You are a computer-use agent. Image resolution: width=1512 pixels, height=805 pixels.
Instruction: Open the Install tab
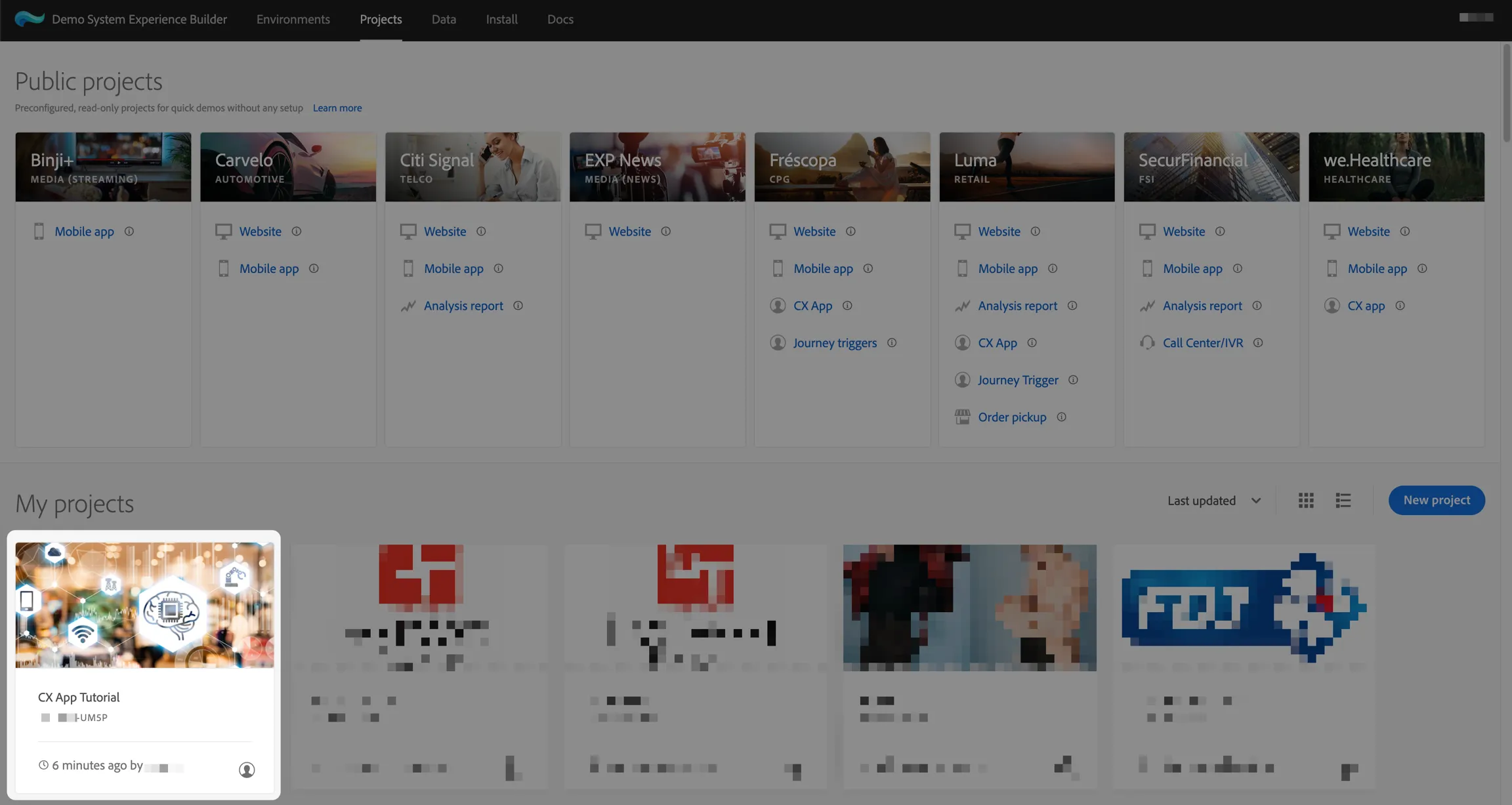[501, 19]
